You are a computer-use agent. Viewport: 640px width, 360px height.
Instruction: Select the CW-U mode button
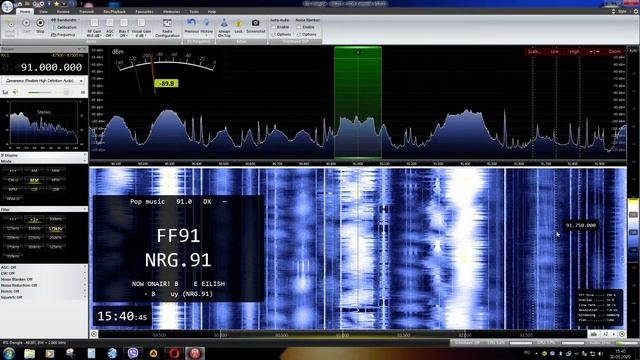13,180
